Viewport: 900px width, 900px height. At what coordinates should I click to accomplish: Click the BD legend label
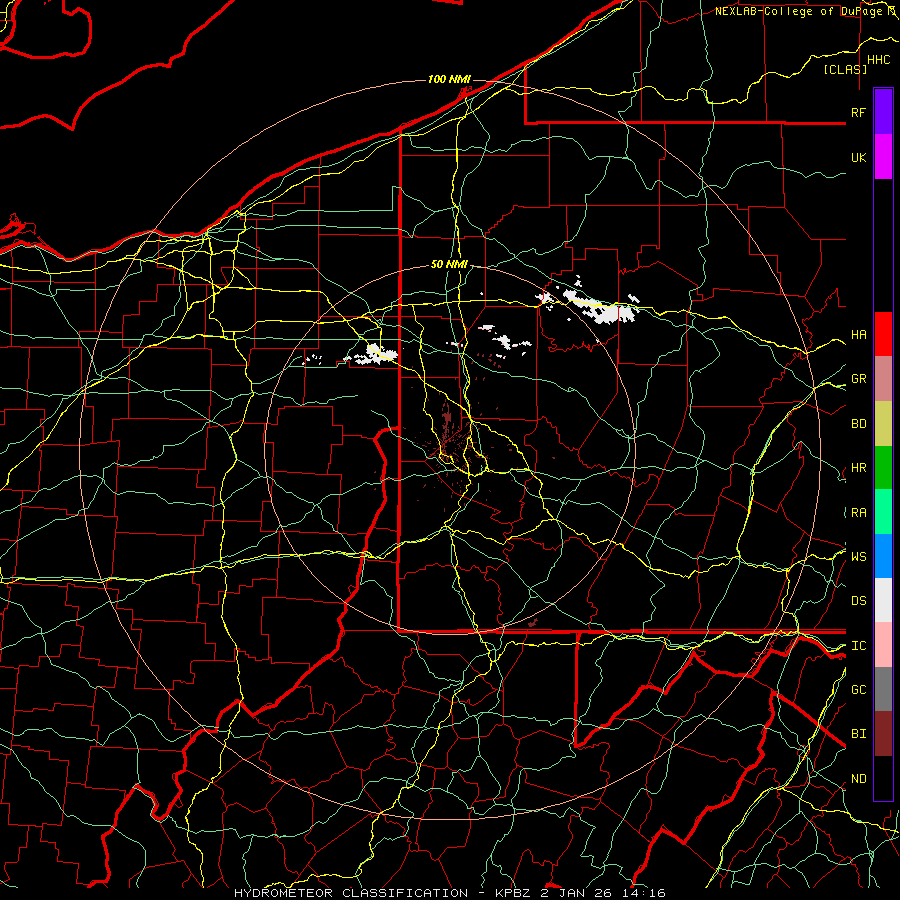(858, 424)
